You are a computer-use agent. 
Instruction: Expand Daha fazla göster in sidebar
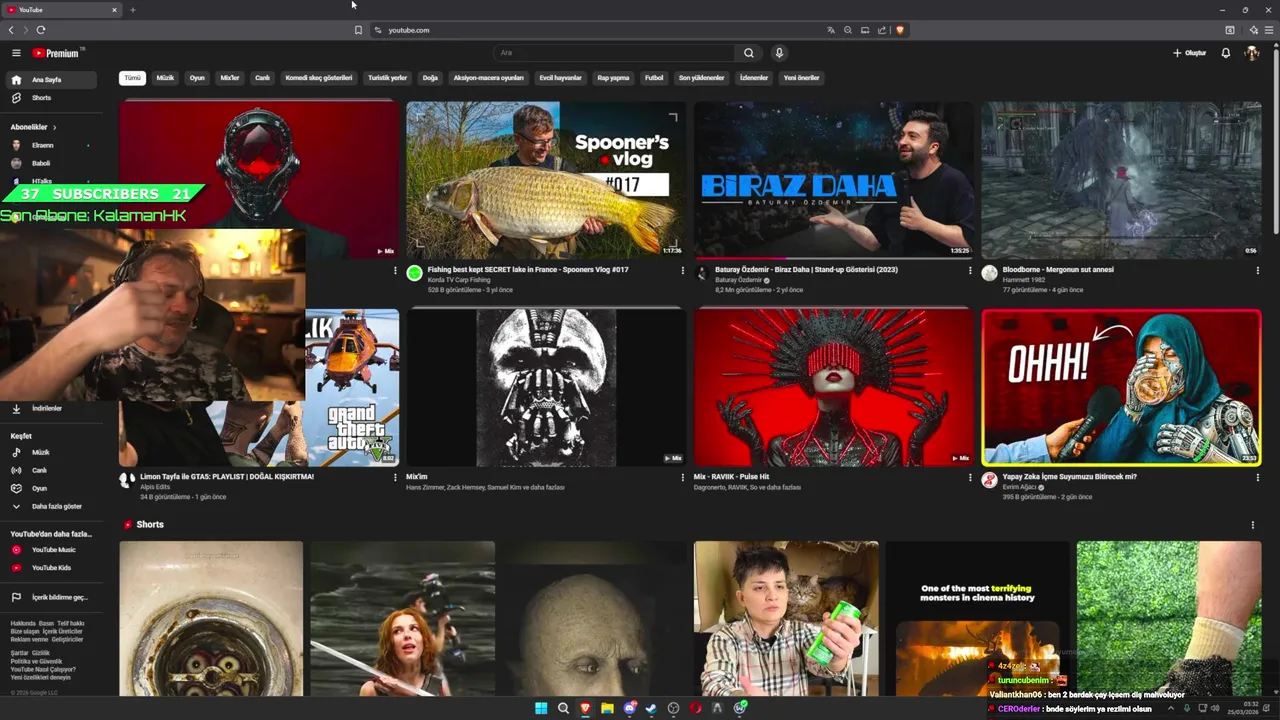coord(53,506)
